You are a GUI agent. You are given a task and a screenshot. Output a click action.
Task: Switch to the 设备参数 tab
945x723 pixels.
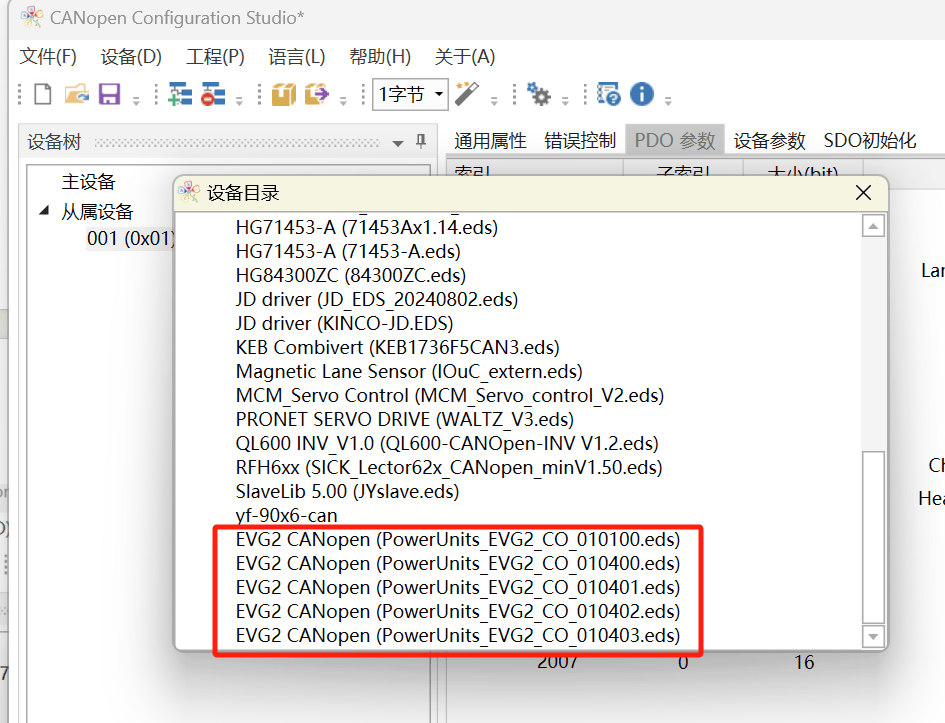point(769,140)
